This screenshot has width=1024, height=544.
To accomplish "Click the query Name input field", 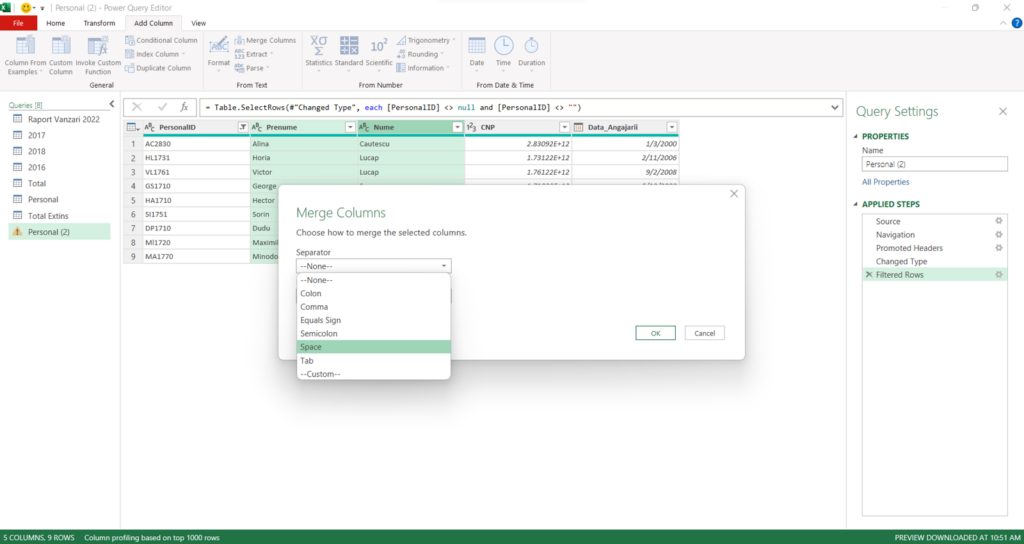I will click(935, 165).
